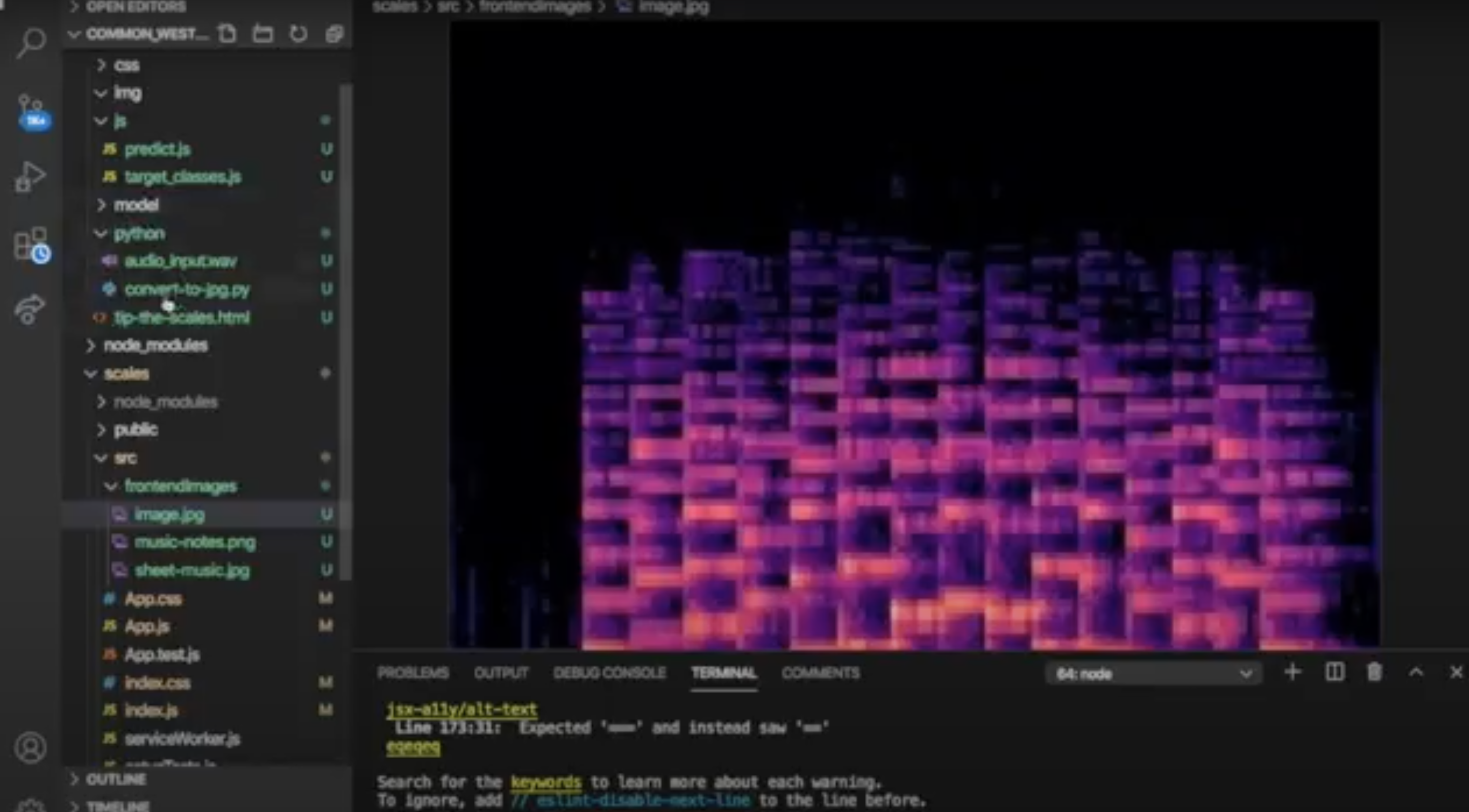Viewport: 1469px width, 812px height.
Task: Collapse all folders in explorer
Action: 334,34
